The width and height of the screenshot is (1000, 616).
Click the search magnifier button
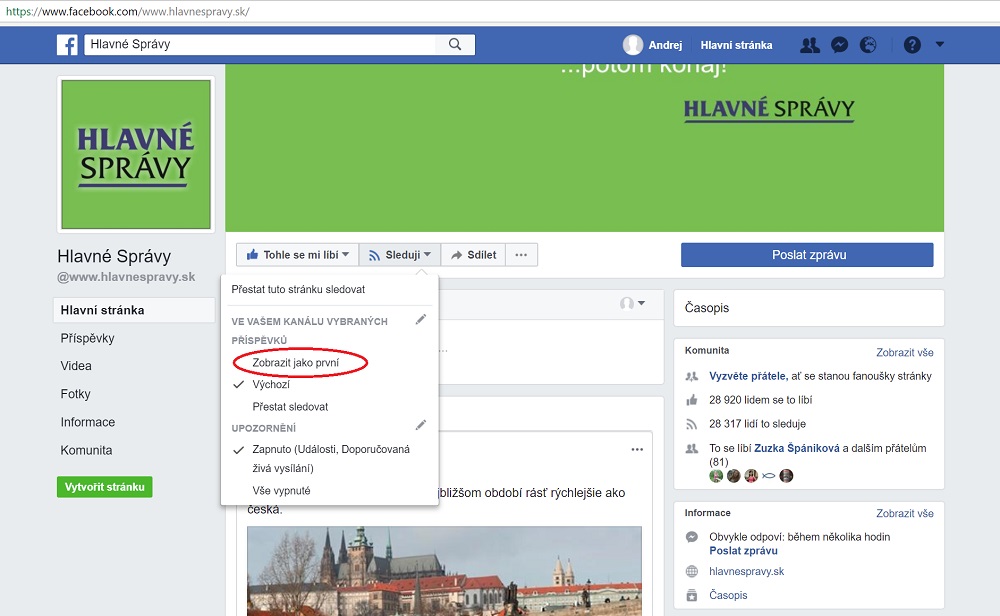click(455, 44)
